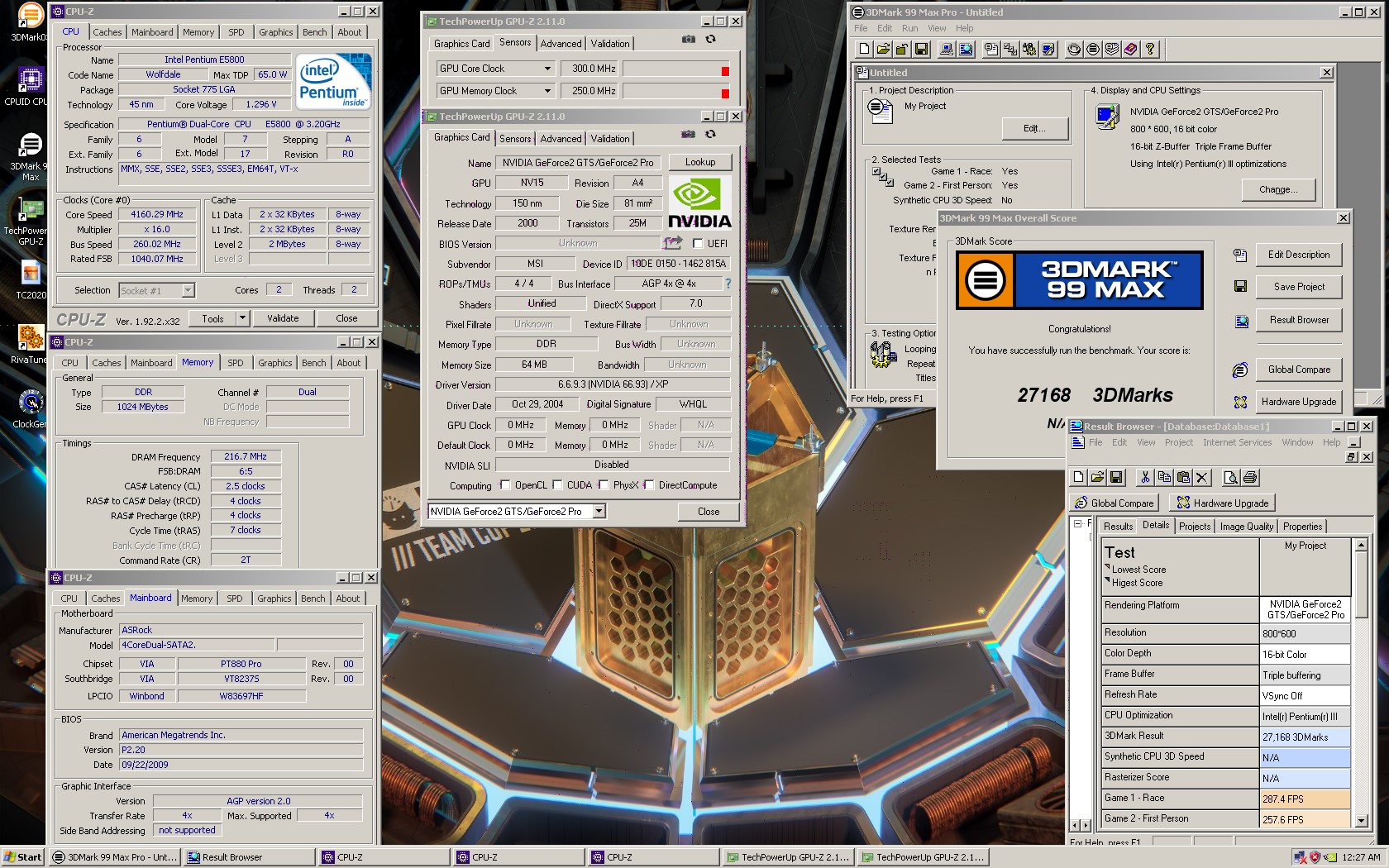Image resolution: width=1389 pixels, height=868 pixels.
Task: Click Hardware Upgrade button in Result Browser
Action: (x=1224, y=503)
